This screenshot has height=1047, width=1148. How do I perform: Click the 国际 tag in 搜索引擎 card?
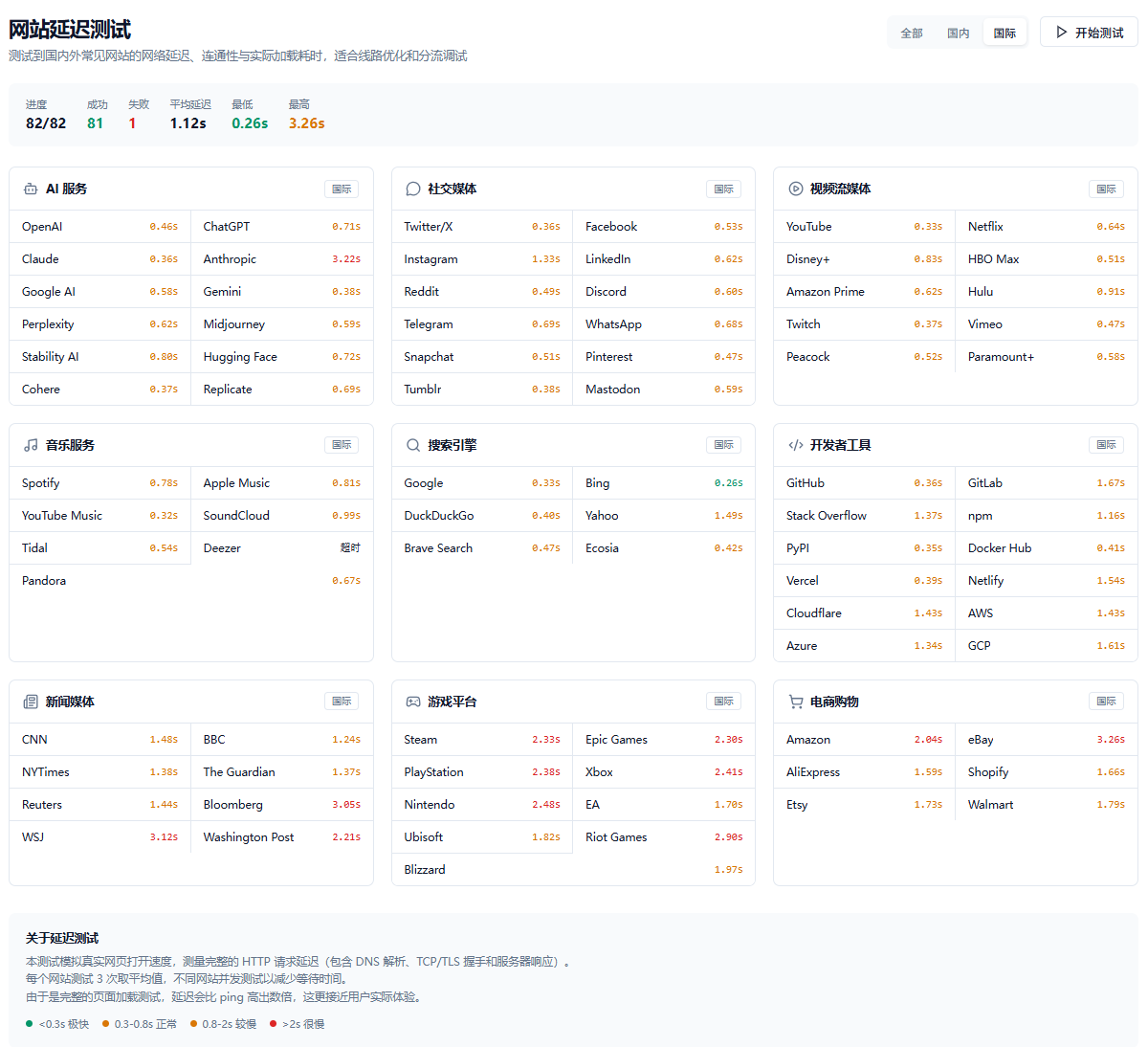(x=723, y=445)
